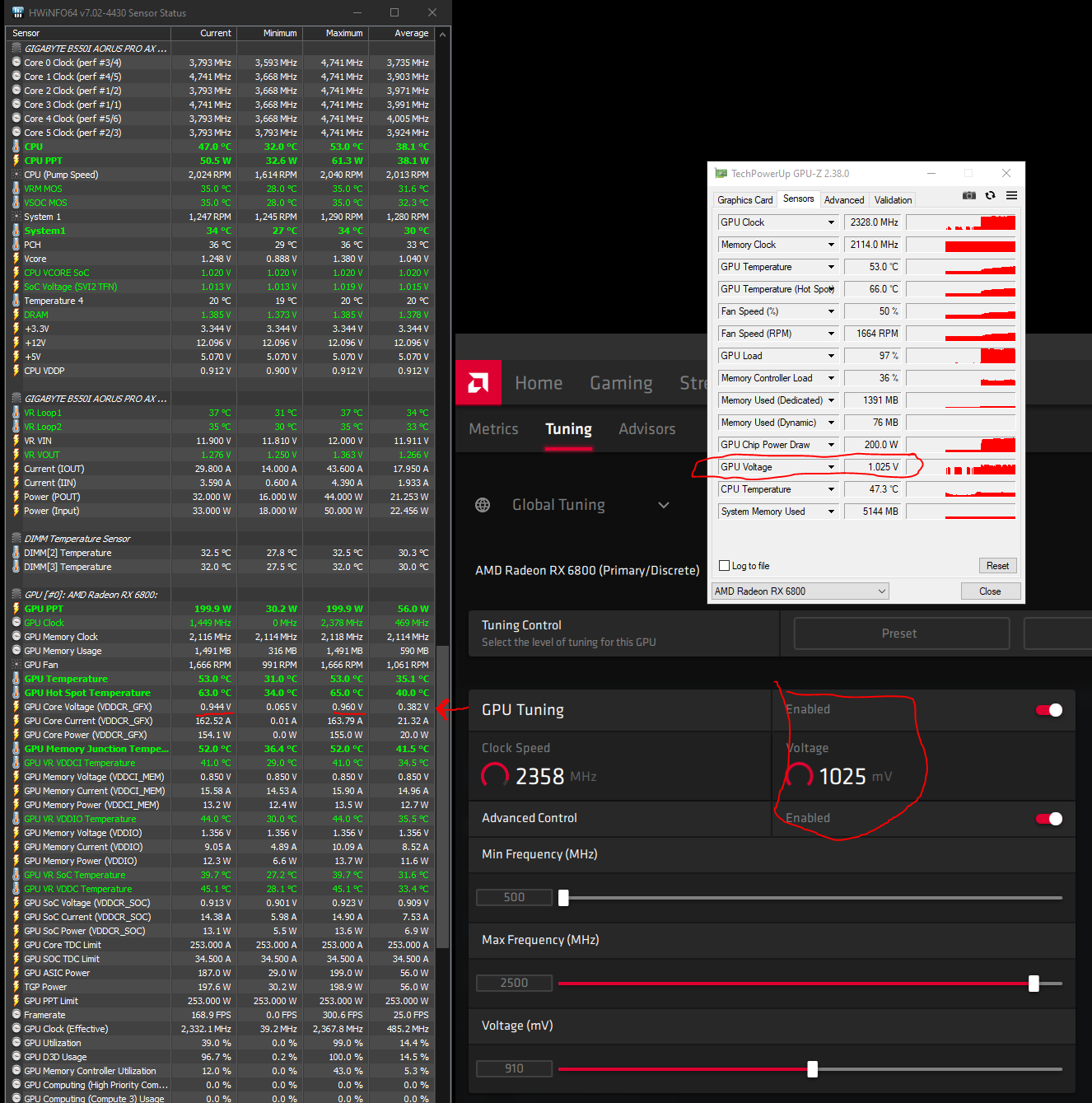Viewport: 1092px width, 1103px height.
Task: Open the Memory Clock sensor dropdown
Action: point(832,245)
